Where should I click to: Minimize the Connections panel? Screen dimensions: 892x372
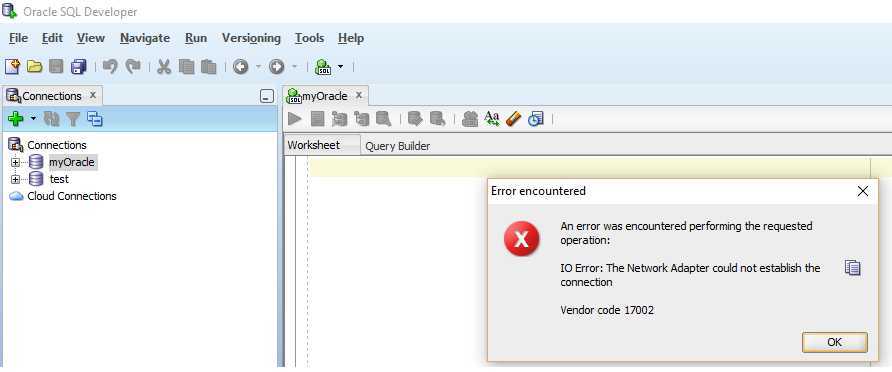click(267, 96)
